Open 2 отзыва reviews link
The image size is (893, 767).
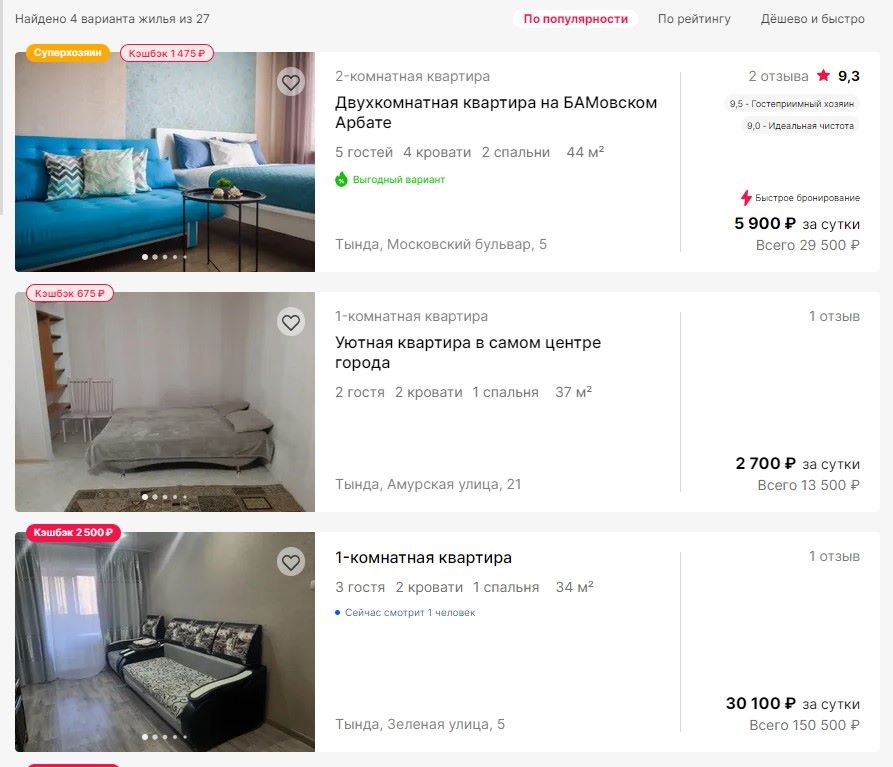[x=778, y=76]
